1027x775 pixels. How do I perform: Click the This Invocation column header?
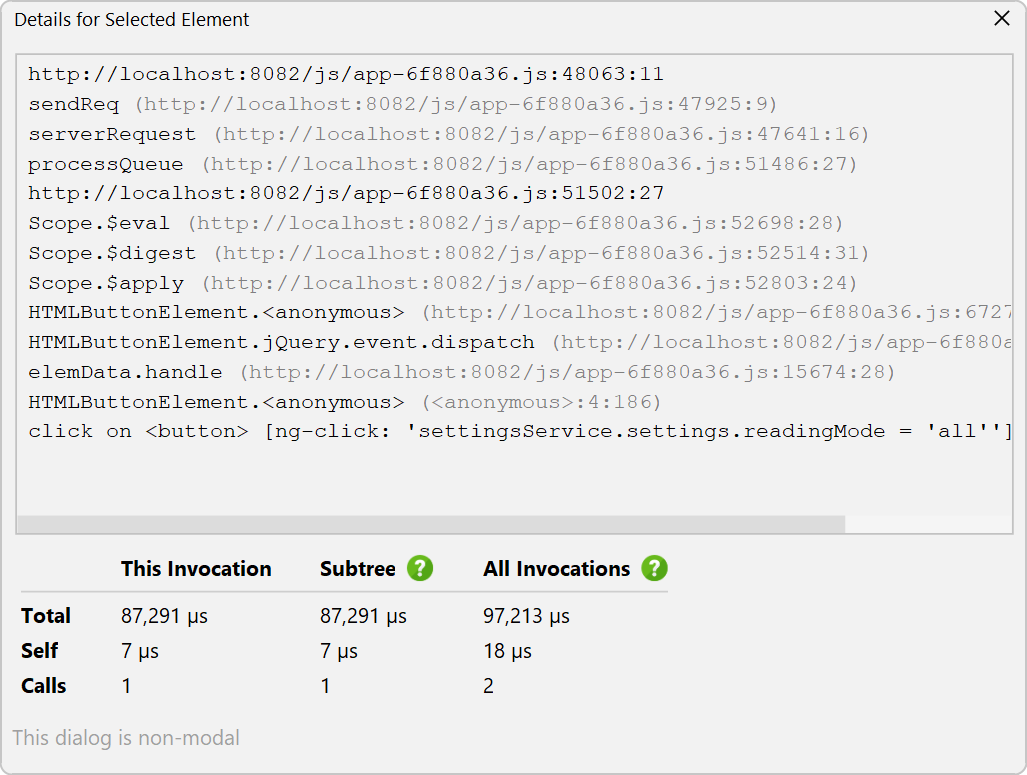[x=196, y=569]
